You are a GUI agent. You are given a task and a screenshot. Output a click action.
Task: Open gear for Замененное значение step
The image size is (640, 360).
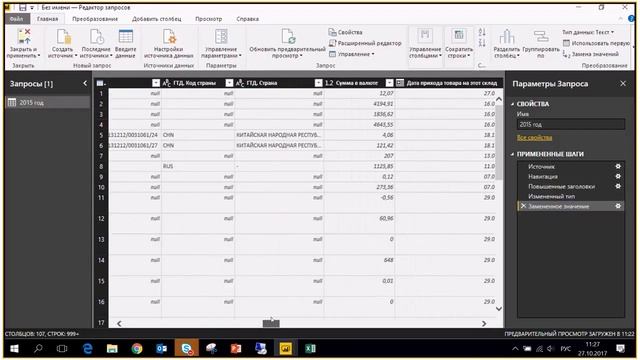coord(618,206)
